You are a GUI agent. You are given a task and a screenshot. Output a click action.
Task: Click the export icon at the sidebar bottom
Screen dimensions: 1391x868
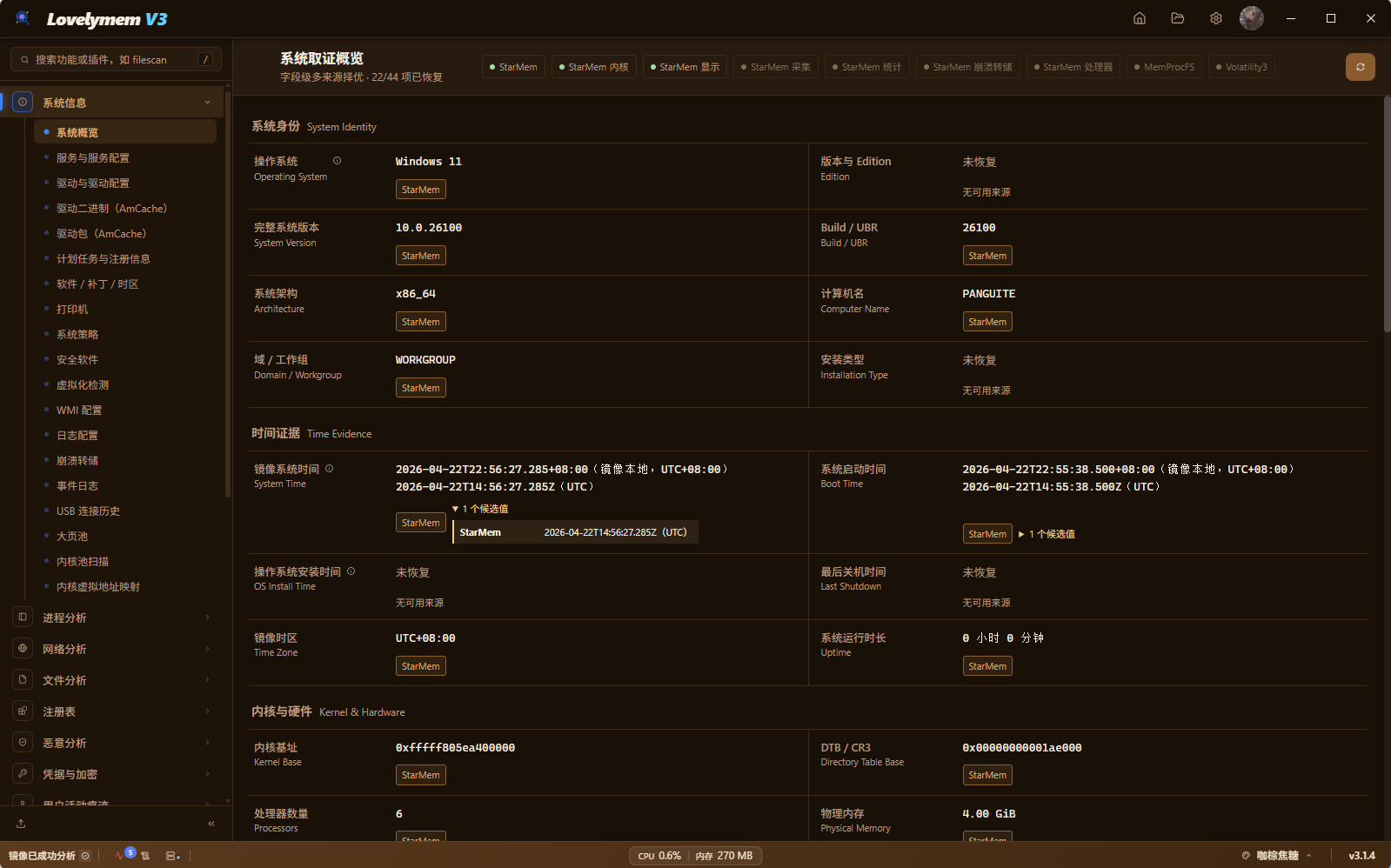coord(21,824)
